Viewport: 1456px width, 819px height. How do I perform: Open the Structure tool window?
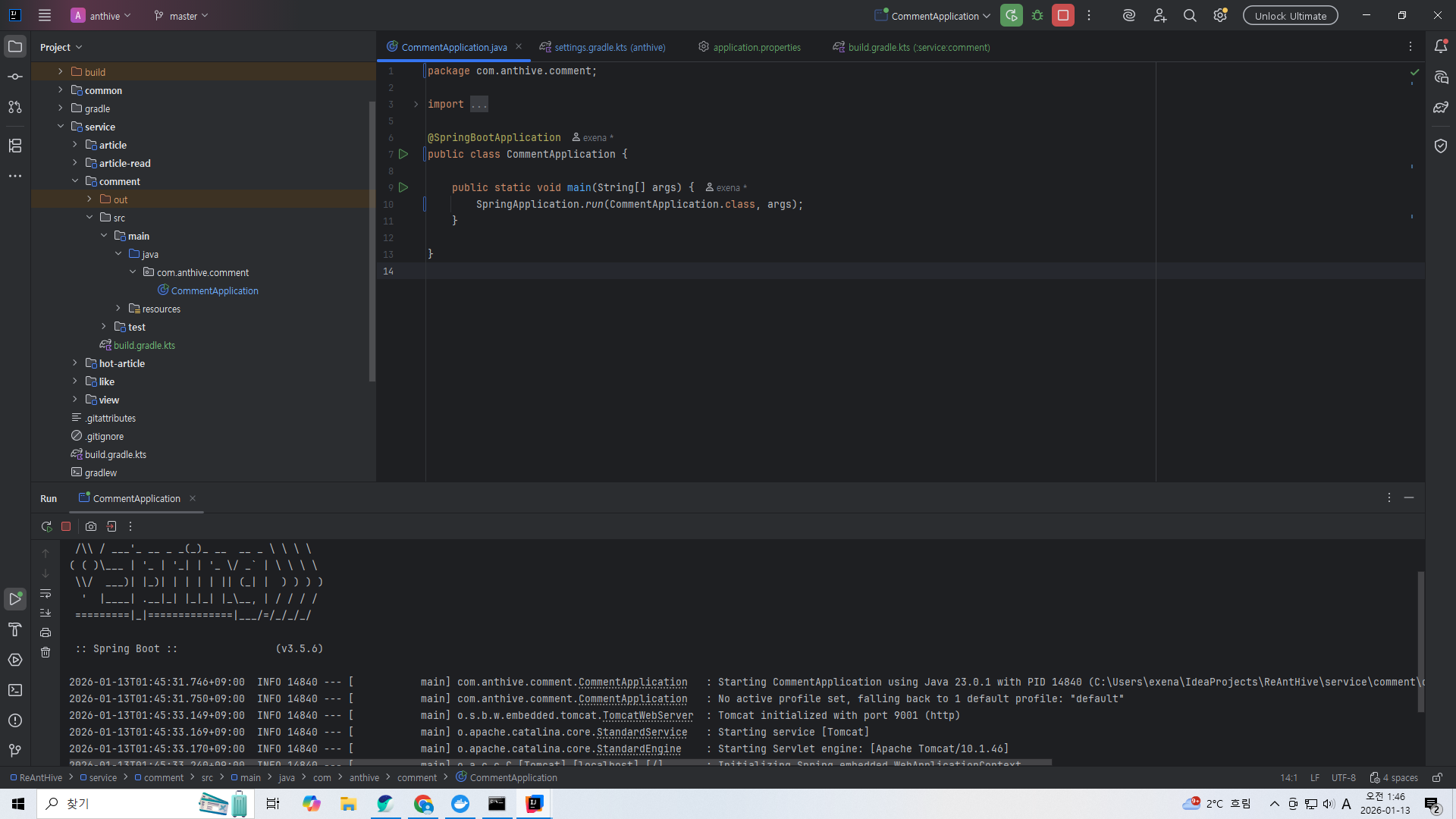click(14, 146)
